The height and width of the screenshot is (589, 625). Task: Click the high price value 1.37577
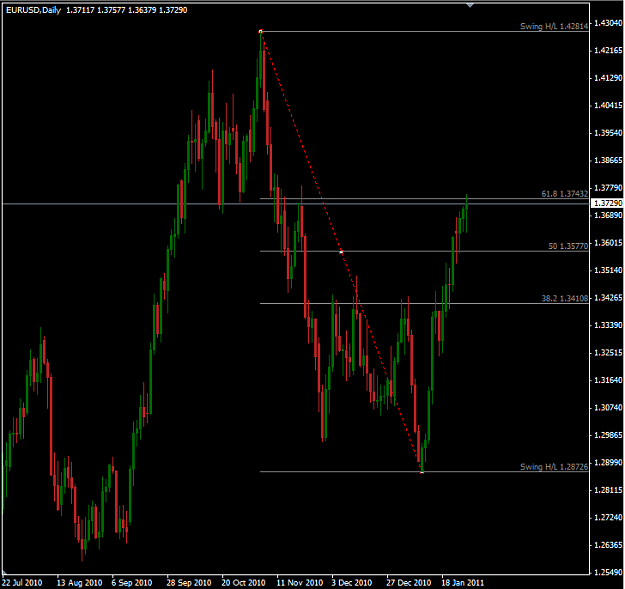point(111,10)
